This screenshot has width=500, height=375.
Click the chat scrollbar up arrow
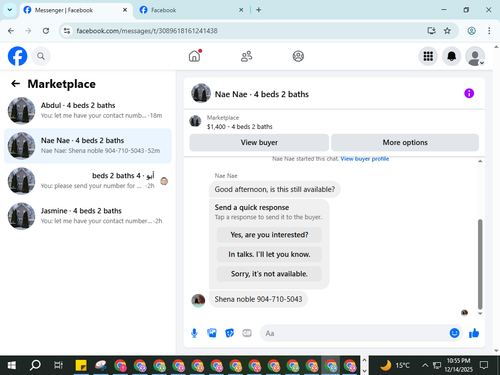coord(480,161)
